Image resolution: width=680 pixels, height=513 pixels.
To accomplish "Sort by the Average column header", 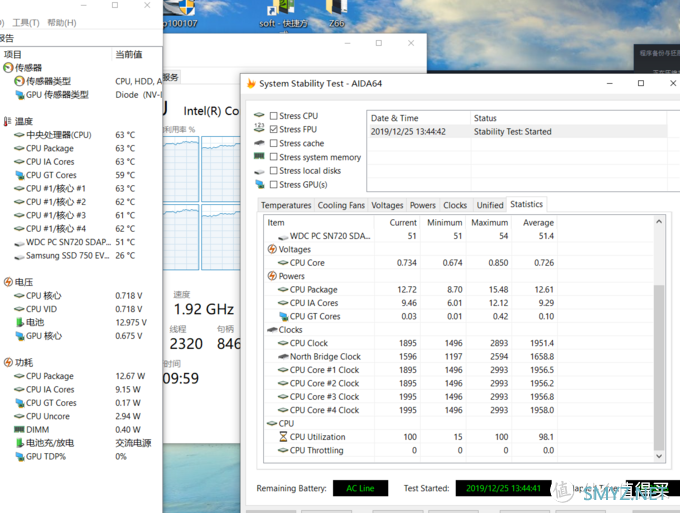I will (x=534, y=222).
